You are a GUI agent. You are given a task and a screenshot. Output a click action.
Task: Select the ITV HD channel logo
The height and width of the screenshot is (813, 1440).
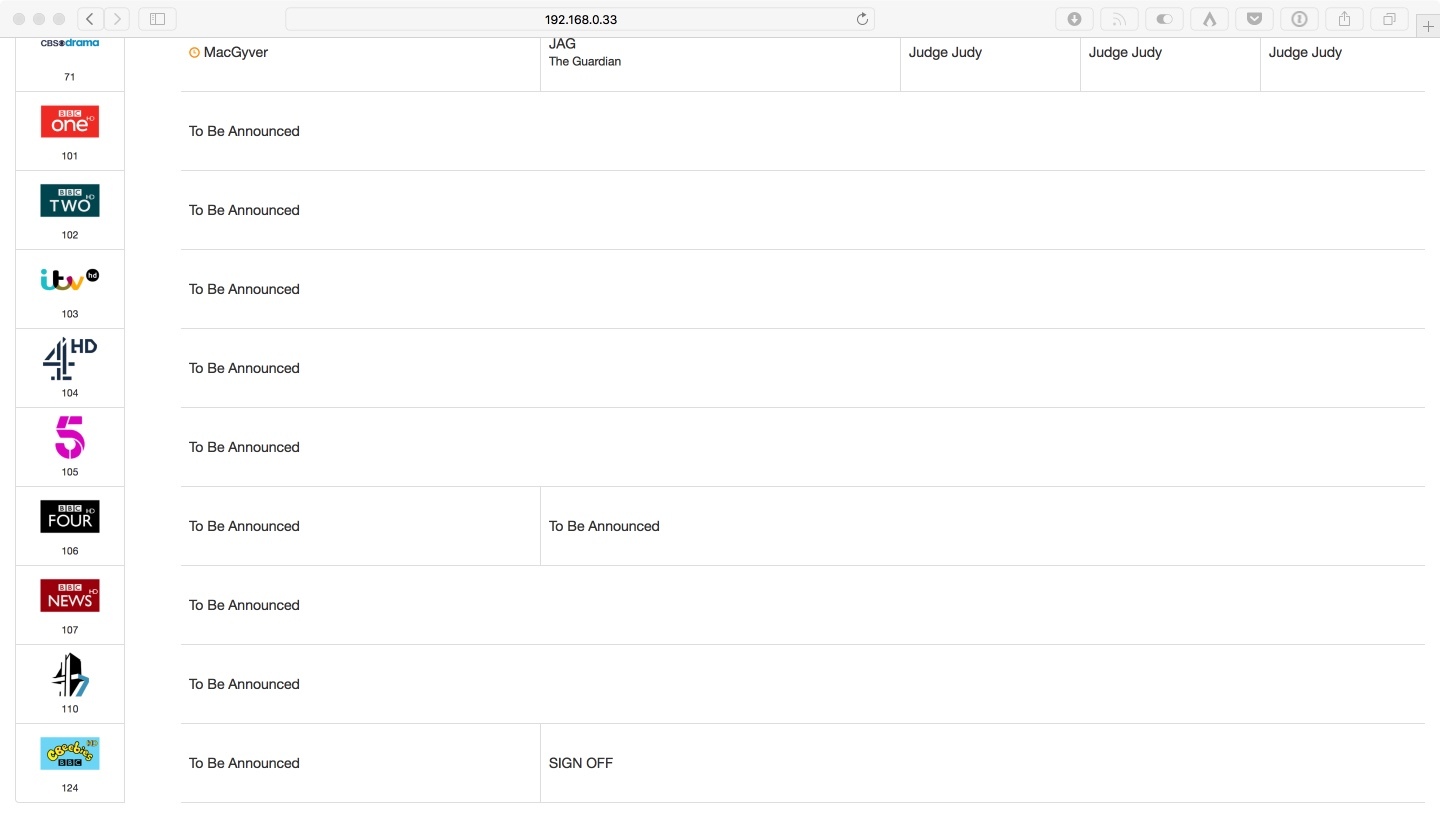(x=70, y=280)
